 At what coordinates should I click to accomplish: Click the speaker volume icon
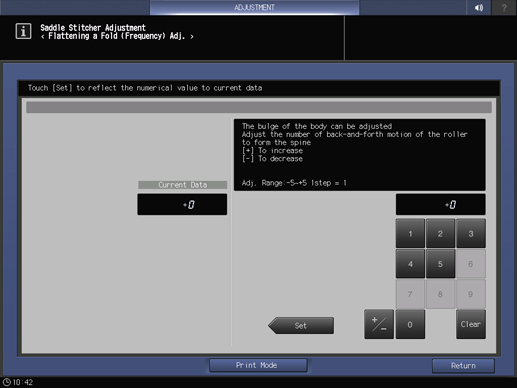point(479,7)
